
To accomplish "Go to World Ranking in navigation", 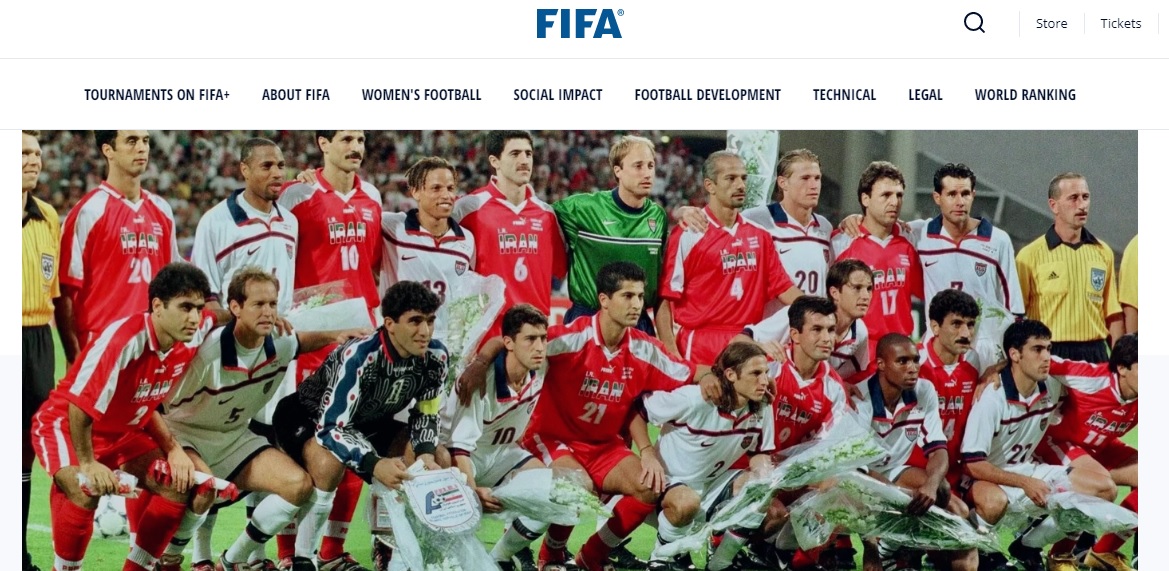I will (x=1025, y=95).
